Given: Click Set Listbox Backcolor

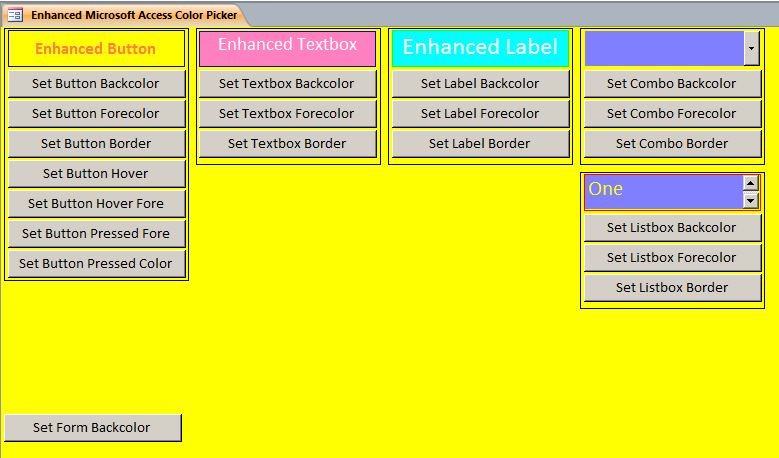Looking at the screenshot, I should (x=673, y=228).
